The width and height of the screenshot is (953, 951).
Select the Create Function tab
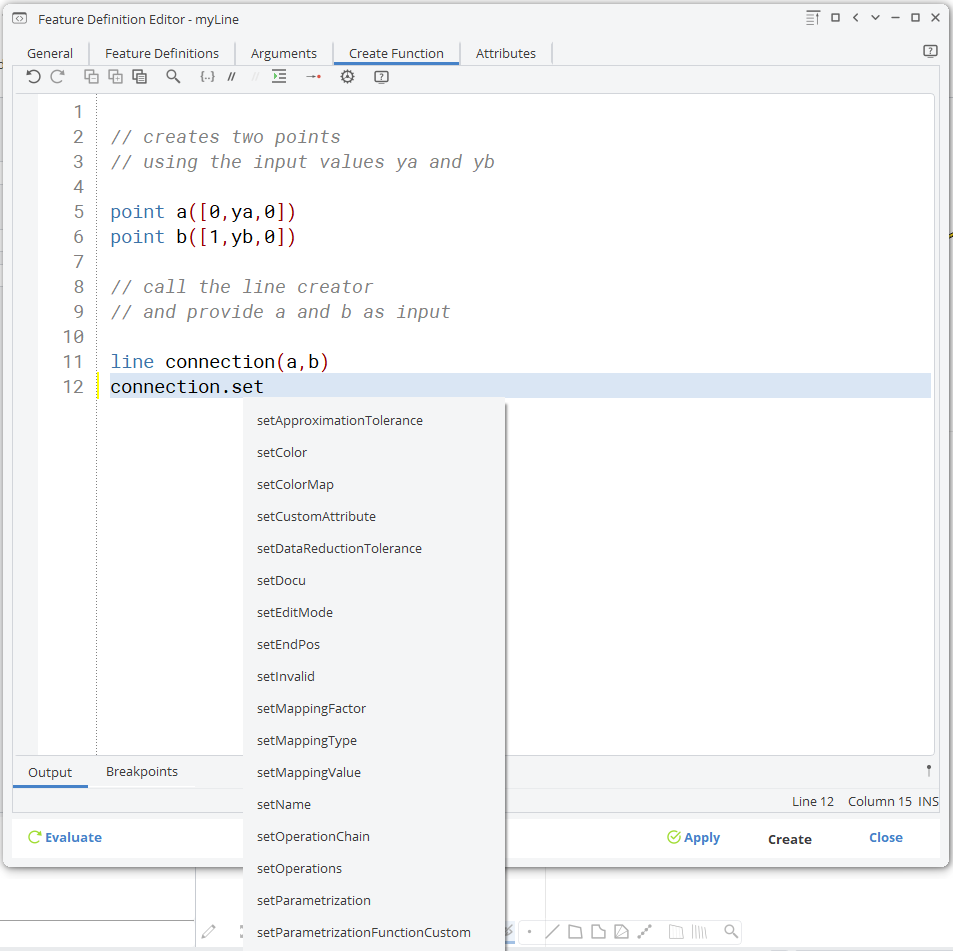pyautogui.click(x=396, y=53)
